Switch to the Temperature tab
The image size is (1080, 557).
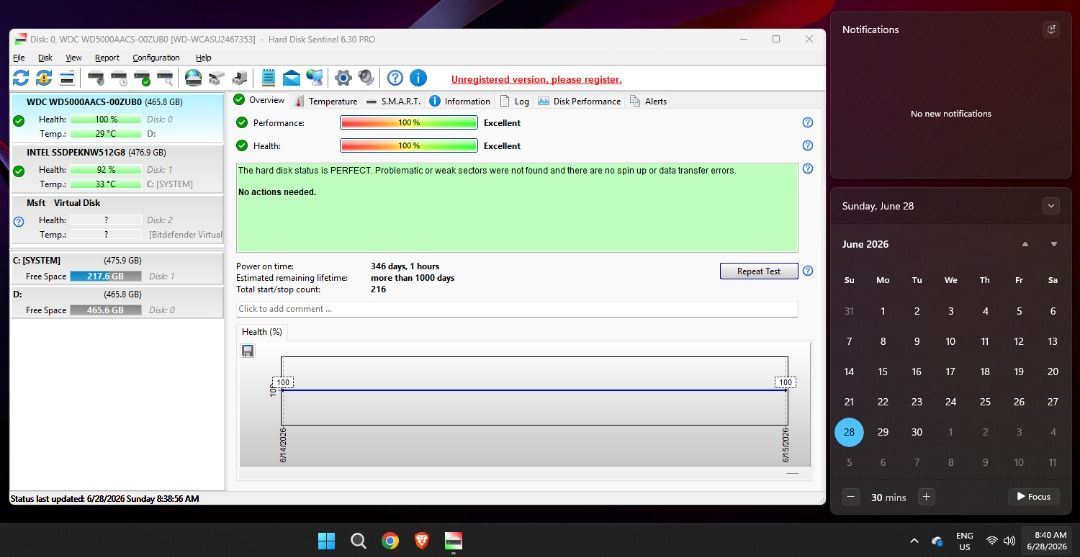[x=326, y=101]
